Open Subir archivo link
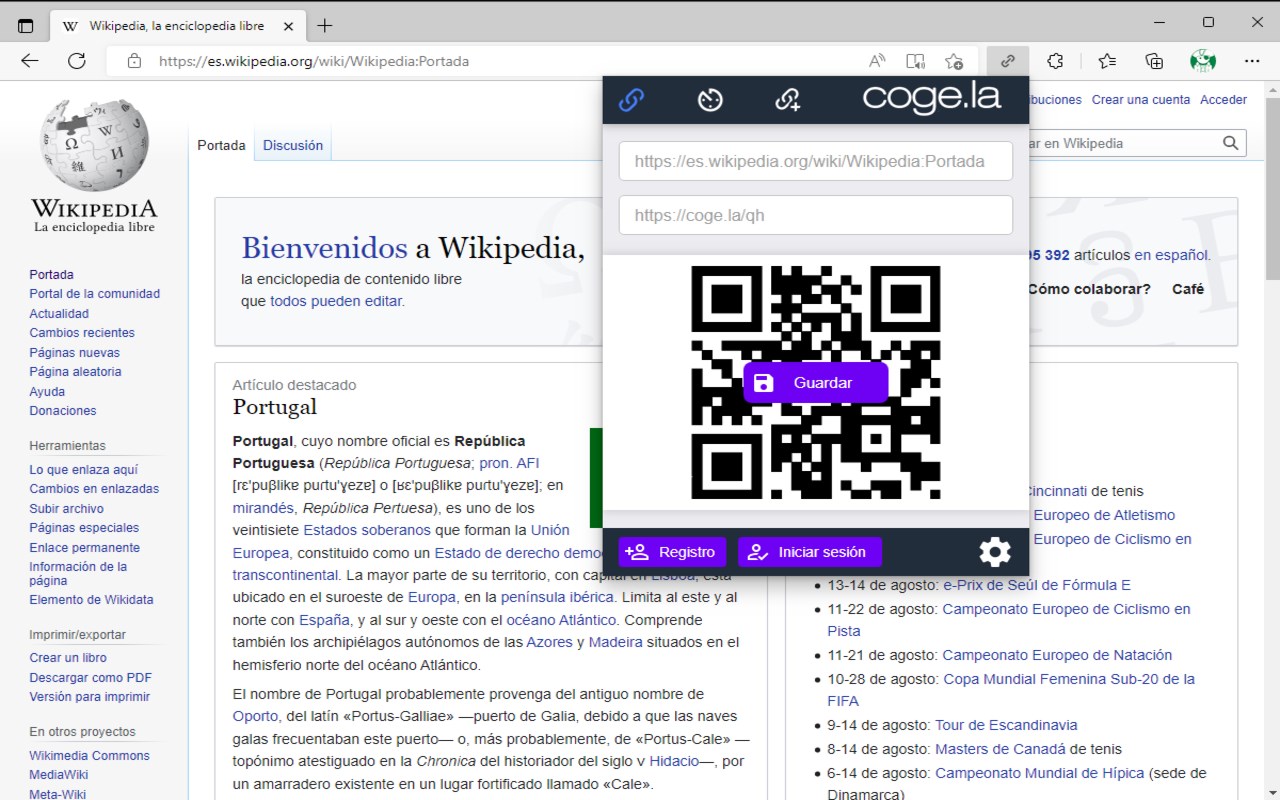 66,508
